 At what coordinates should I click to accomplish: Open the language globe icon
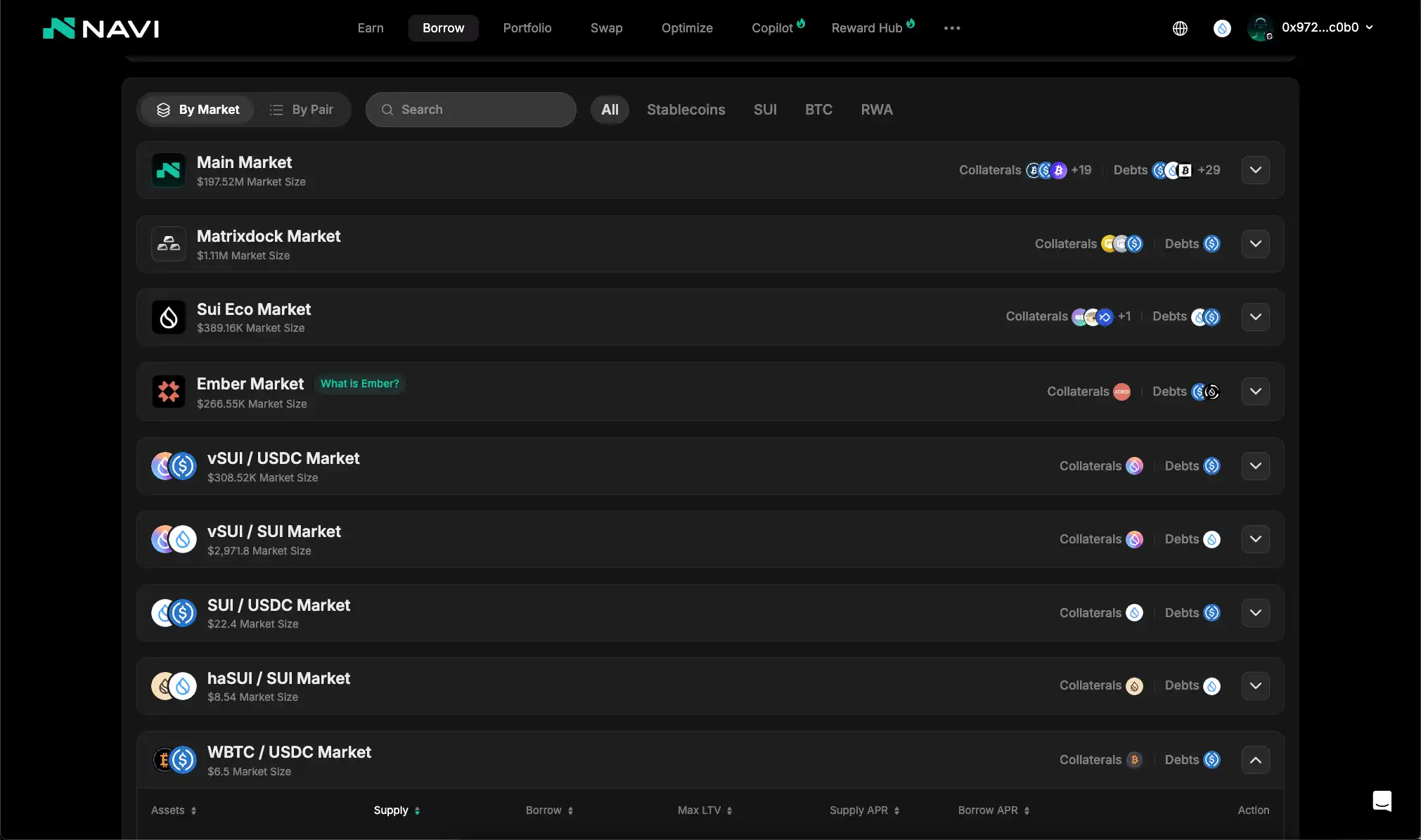coord(1180,28)
